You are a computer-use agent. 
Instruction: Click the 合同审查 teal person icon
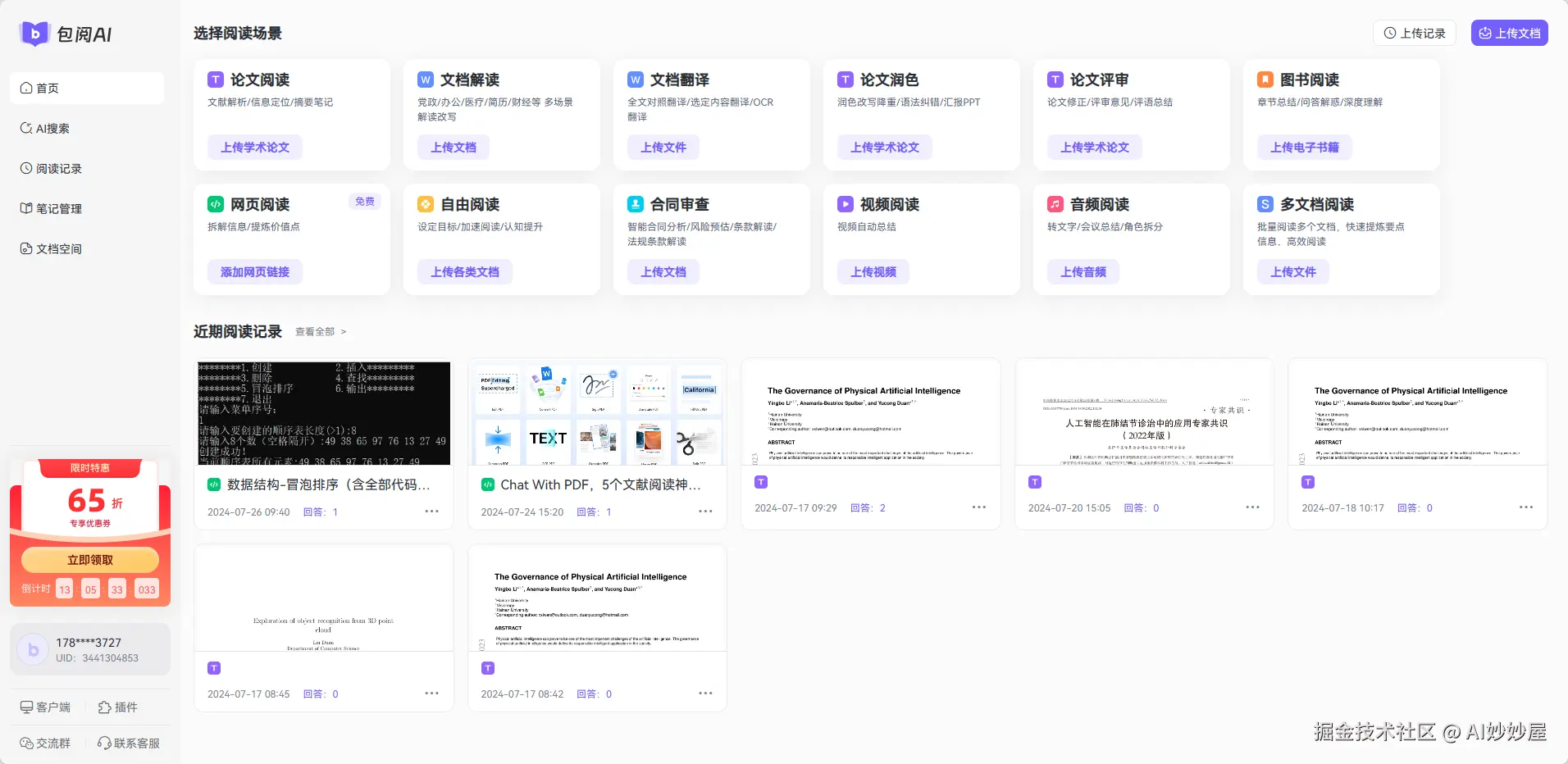pyautogui.click(x=636, y=204)
